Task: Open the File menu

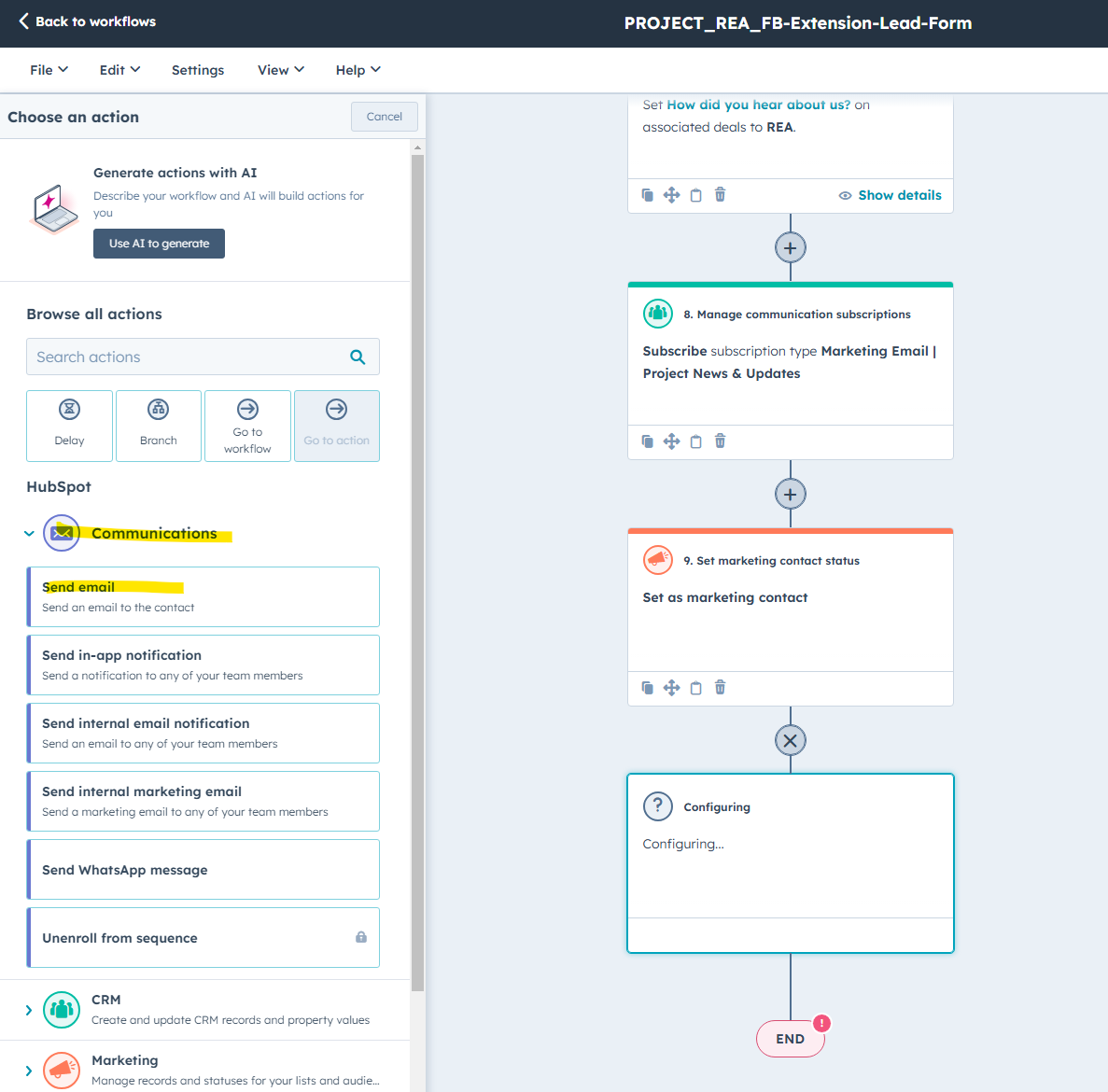Action: click(x=49, y=70)
